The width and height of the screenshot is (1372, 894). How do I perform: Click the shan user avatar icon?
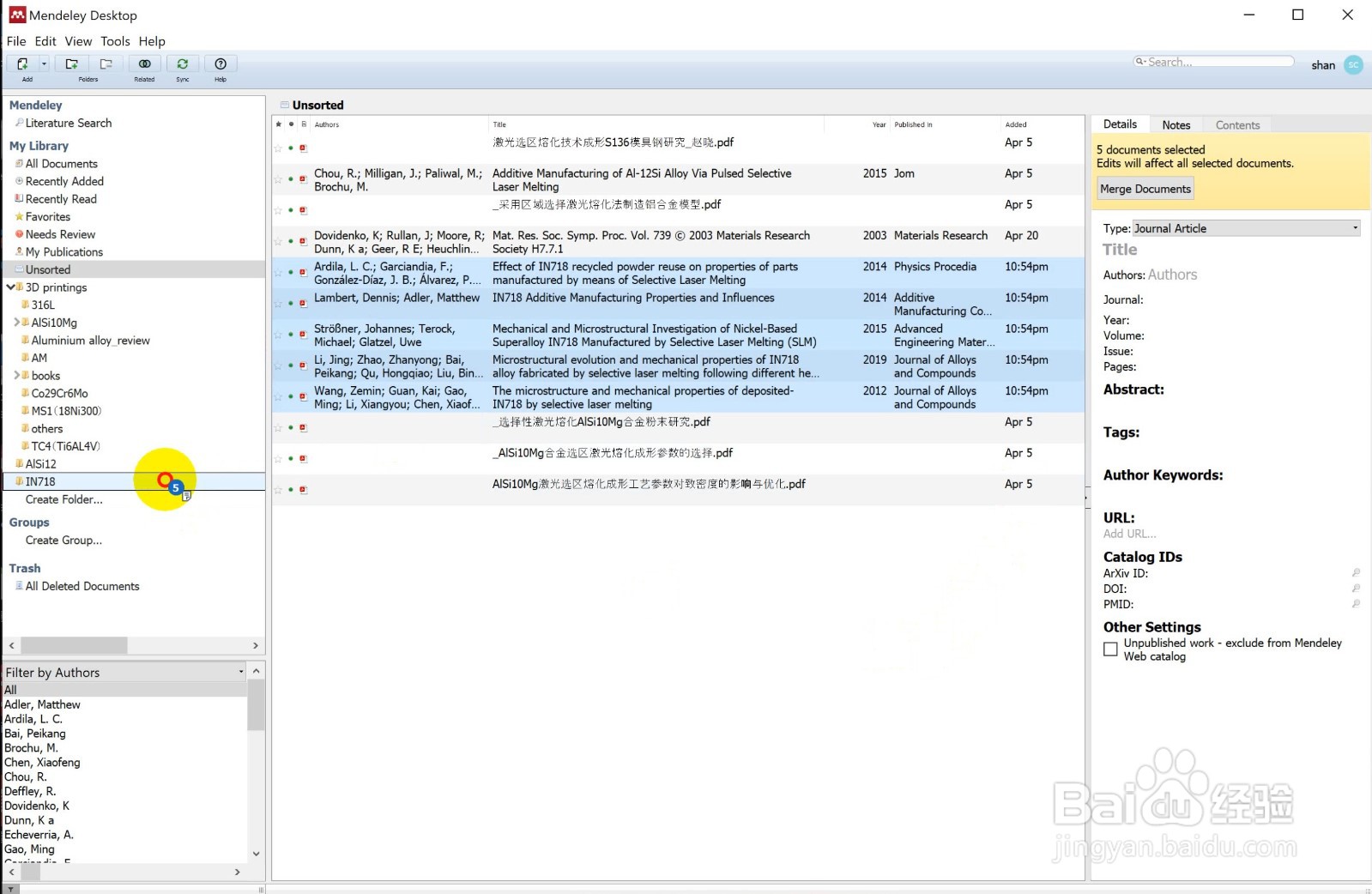(x=1353, y=64)
